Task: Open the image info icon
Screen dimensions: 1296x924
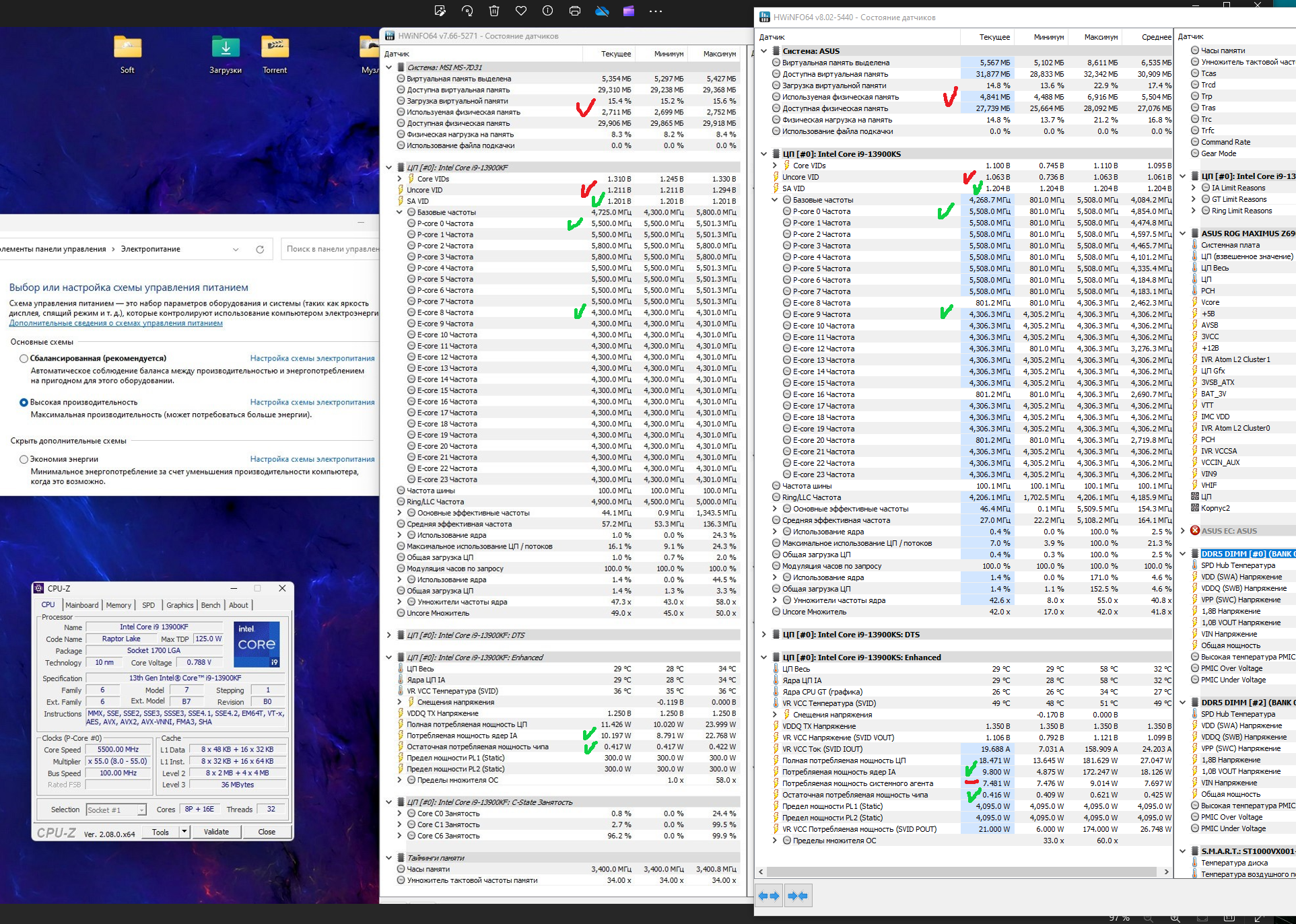Action: pyautogui.click(x=547, y=11)
